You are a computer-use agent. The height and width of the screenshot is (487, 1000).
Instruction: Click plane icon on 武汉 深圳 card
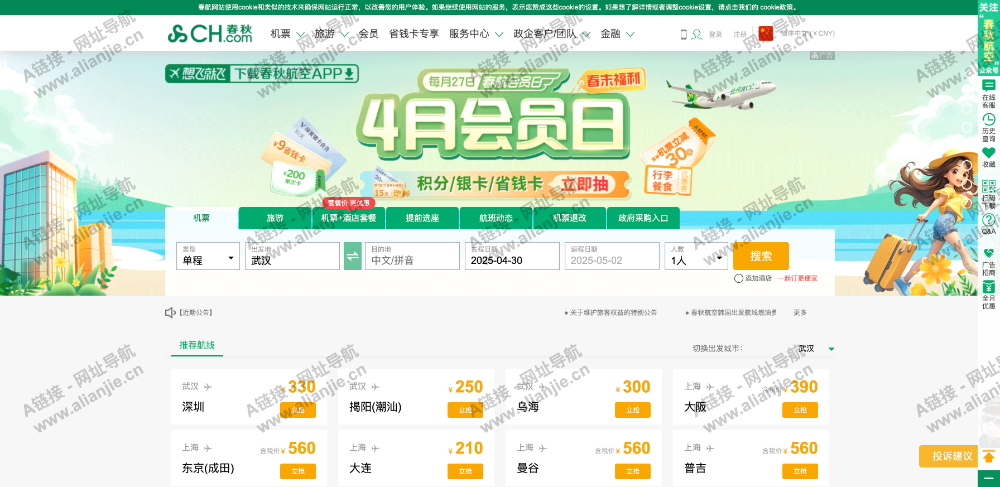point(208,386)
